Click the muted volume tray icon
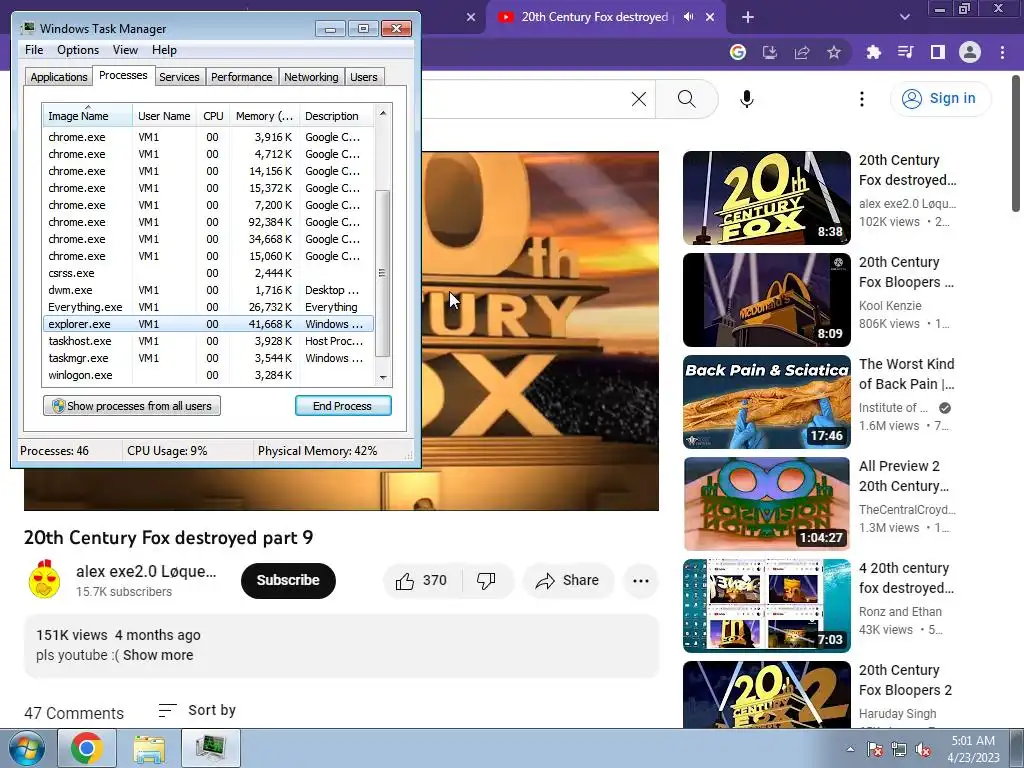This screenshot has height=768, width=1024. (x=923, y=749)
